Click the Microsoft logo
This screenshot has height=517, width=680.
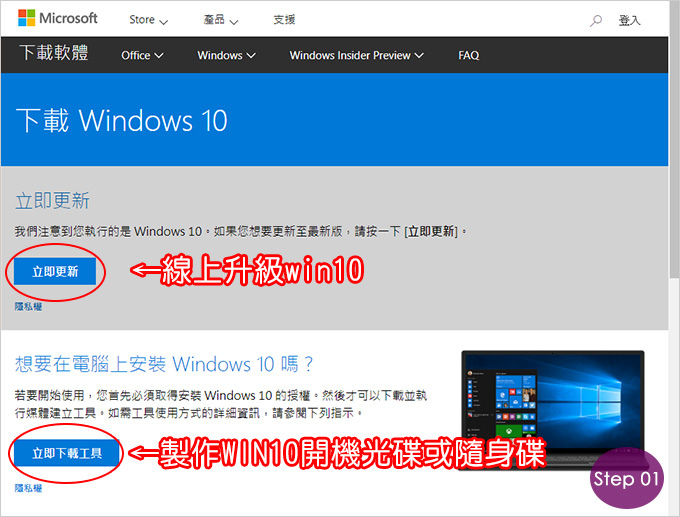click(58, 18)
